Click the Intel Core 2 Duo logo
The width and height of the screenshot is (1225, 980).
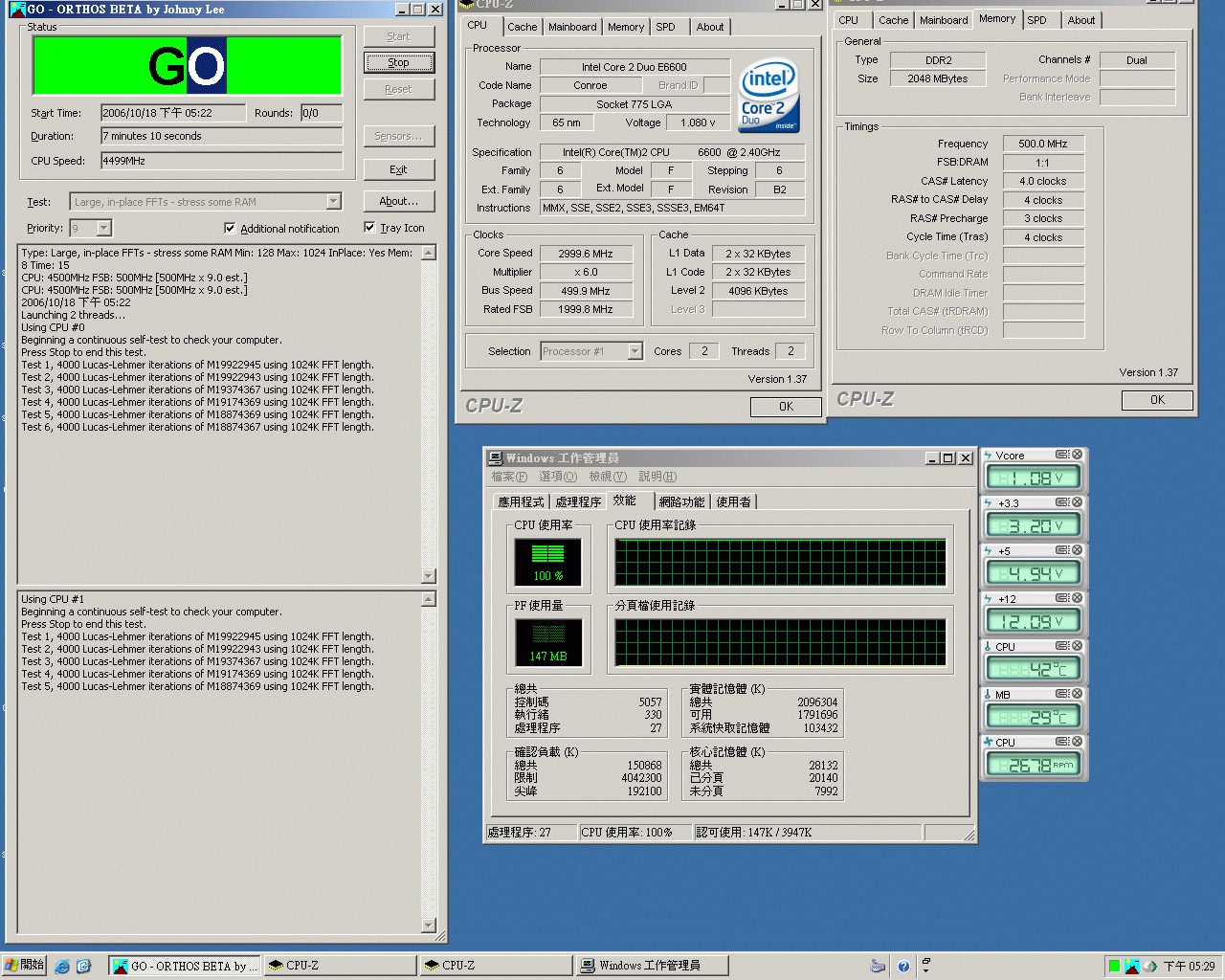pyautogui.click(x=768, y=97)
